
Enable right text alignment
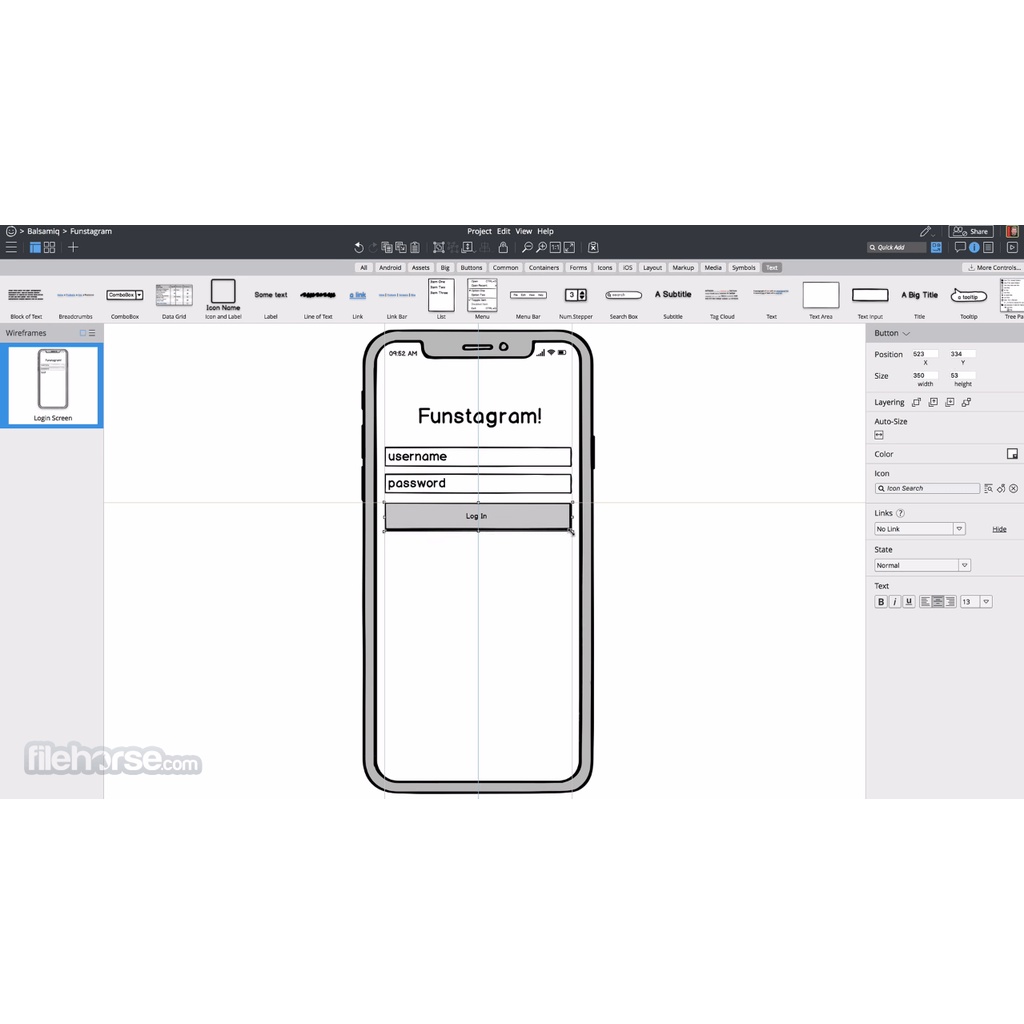click(x=950, y=601)
